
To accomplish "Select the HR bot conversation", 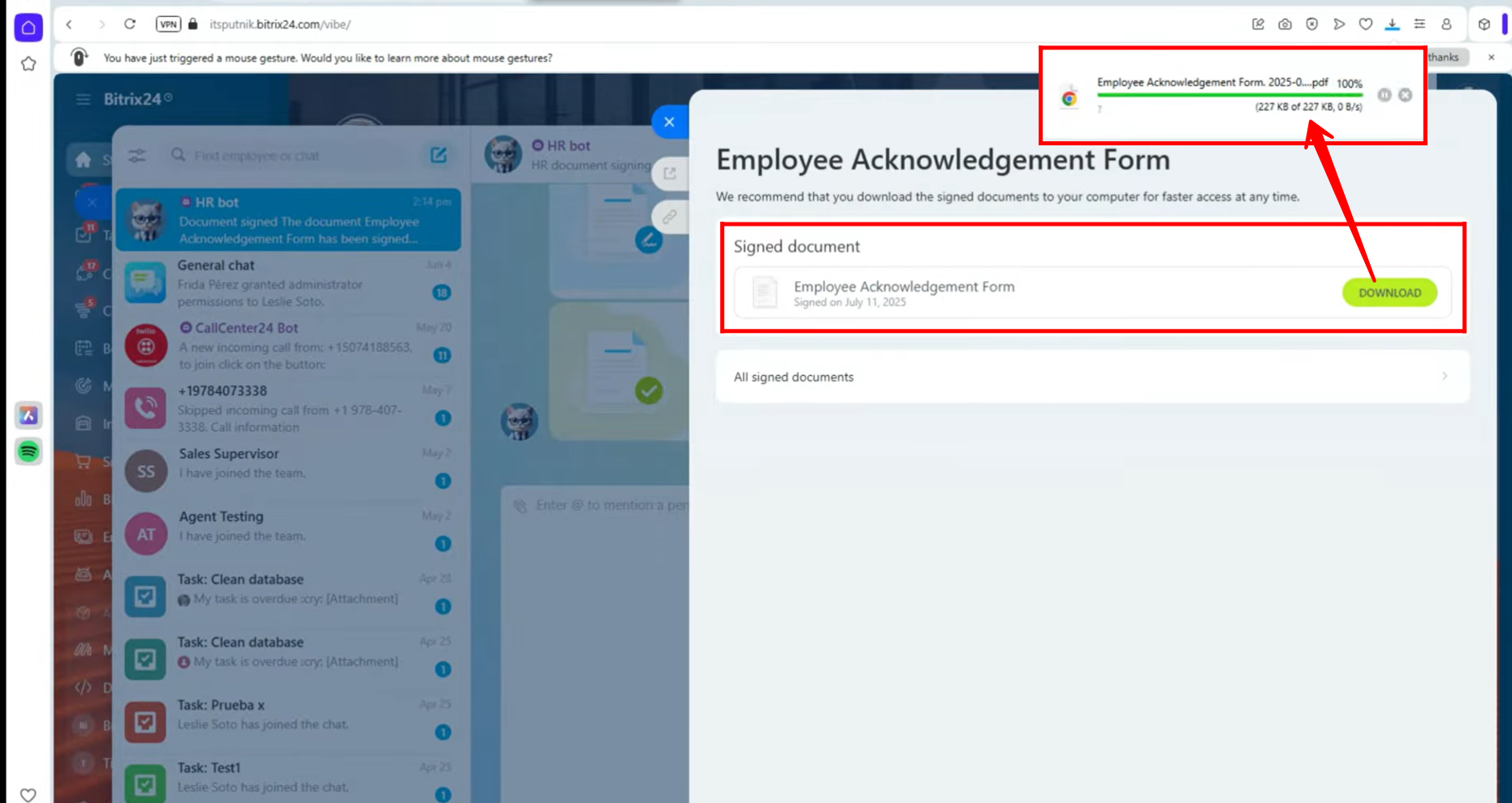I will (288, 220).
